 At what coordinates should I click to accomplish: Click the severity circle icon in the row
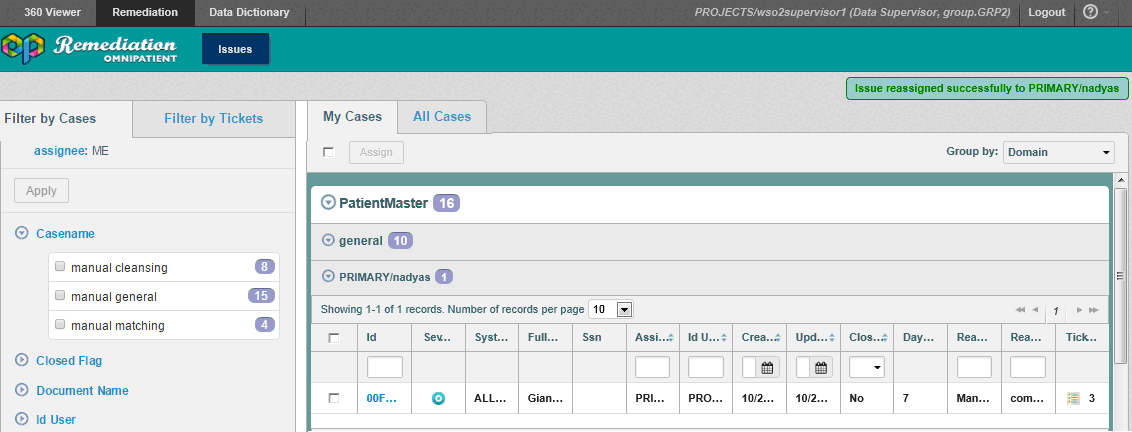pos(438,398)
